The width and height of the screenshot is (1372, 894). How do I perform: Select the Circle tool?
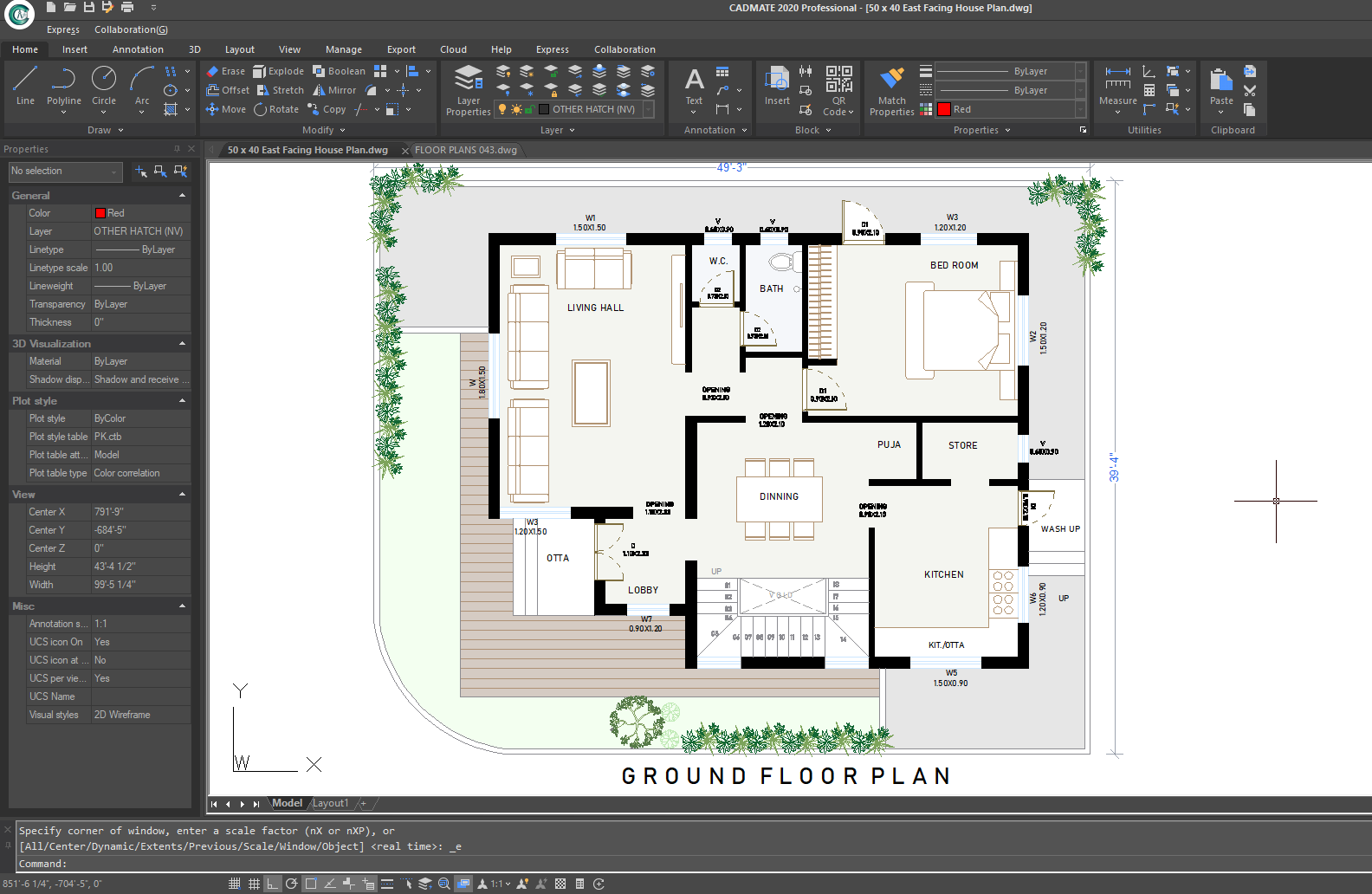pos(104,86)
